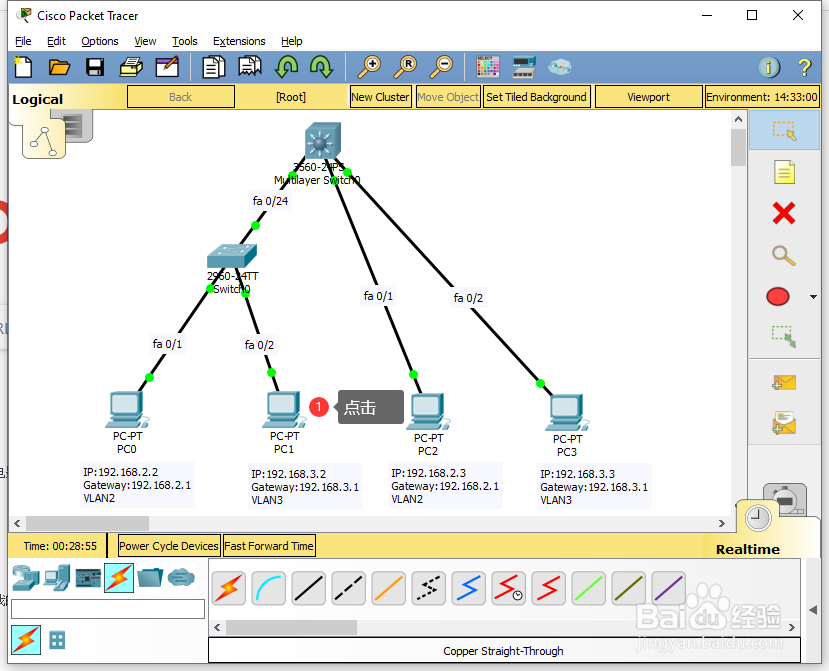The height and width of the screenshot is (671, 829).
Task: Select the PC1 computer device
Action: 284,410
